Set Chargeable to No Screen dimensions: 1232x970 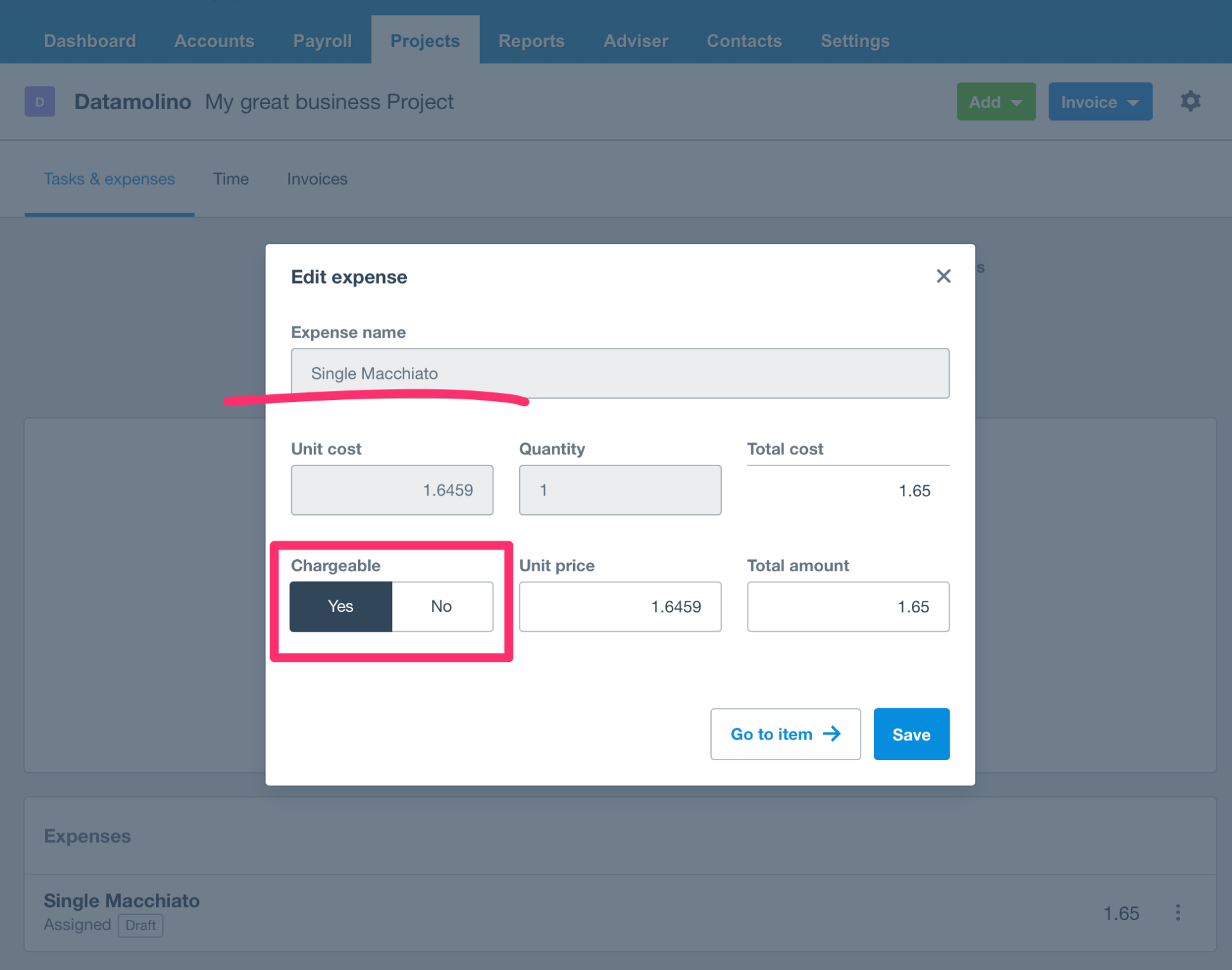click(442, 606)
